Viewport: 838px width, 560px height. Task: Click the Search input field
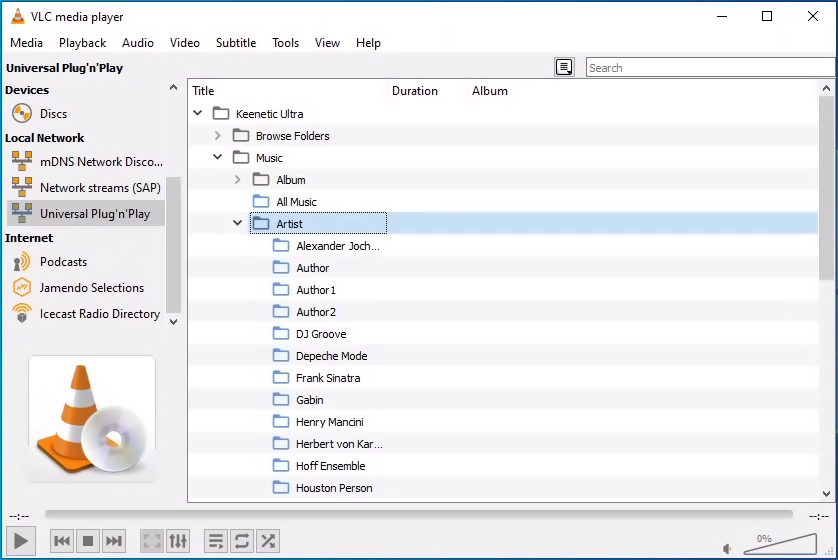711,67
